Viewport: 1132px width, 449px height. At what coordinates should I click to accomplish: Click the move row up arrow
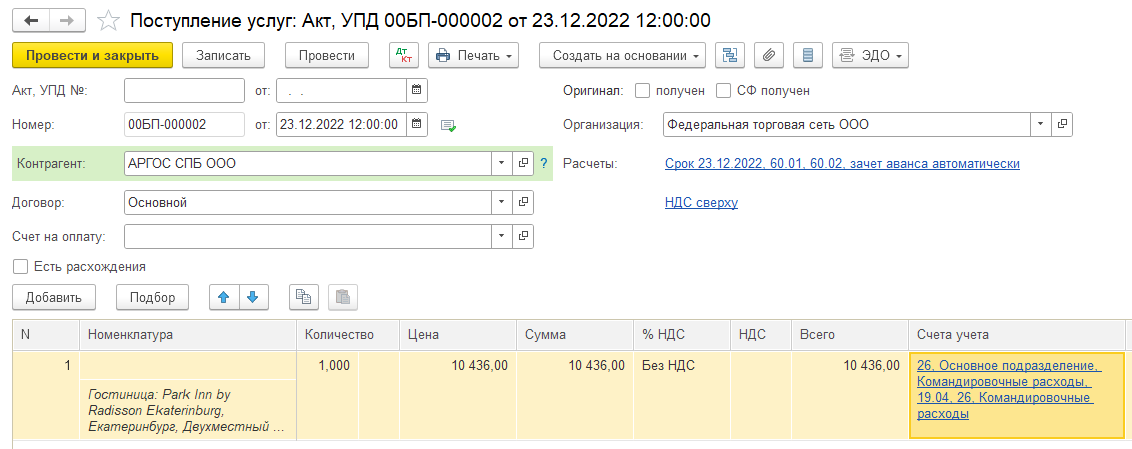tap(224, 297)
